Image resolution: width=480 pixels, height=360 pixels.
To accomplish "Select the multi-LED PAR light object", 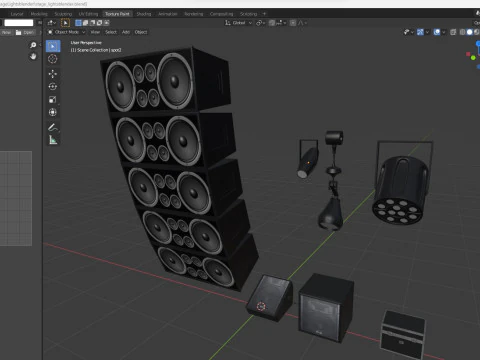I will (401, 187).
